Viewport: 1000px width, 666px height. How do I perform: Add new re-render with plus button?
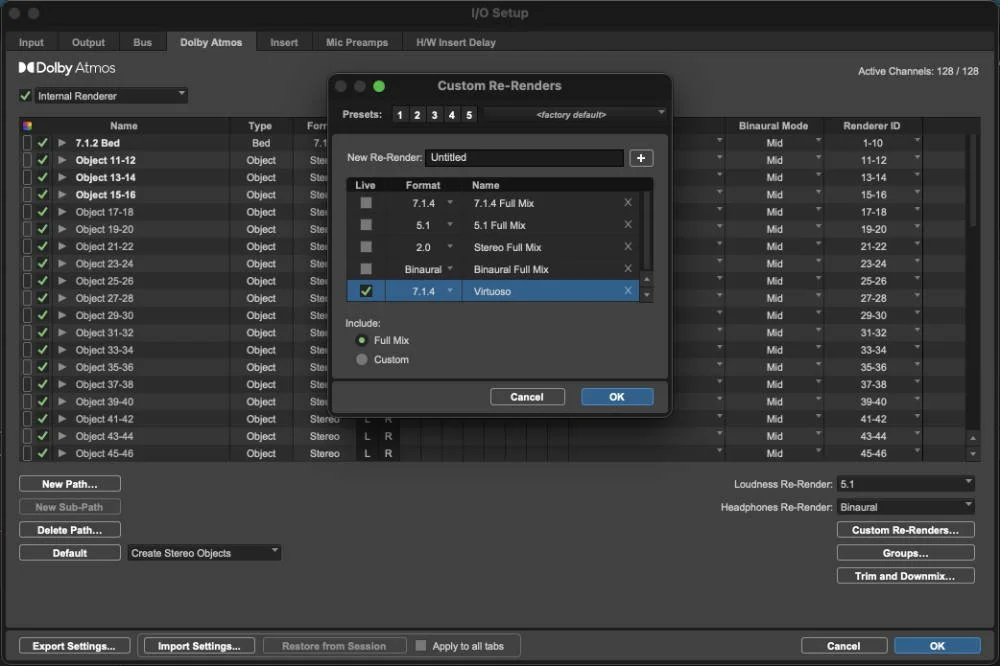tap(641, 158)
